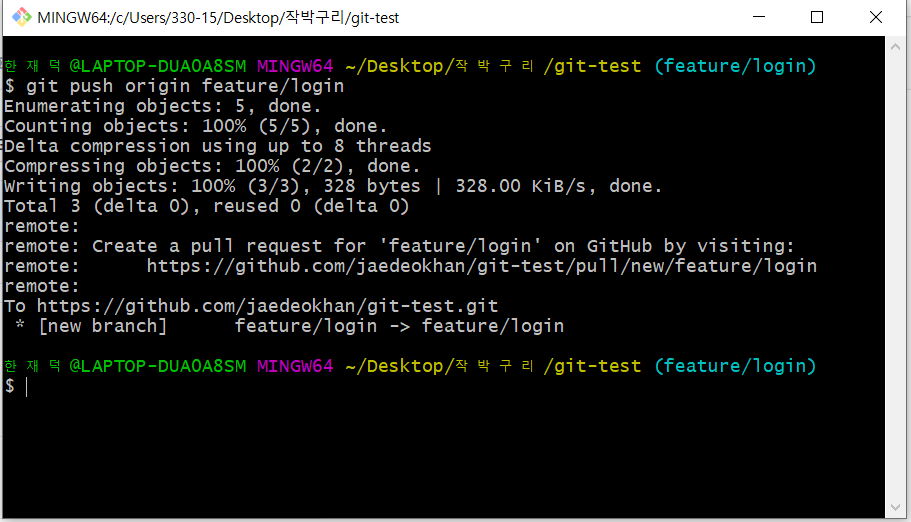Click the empty command prompt cursor line
Screen dimensions: 911x522
coord(16,386)
